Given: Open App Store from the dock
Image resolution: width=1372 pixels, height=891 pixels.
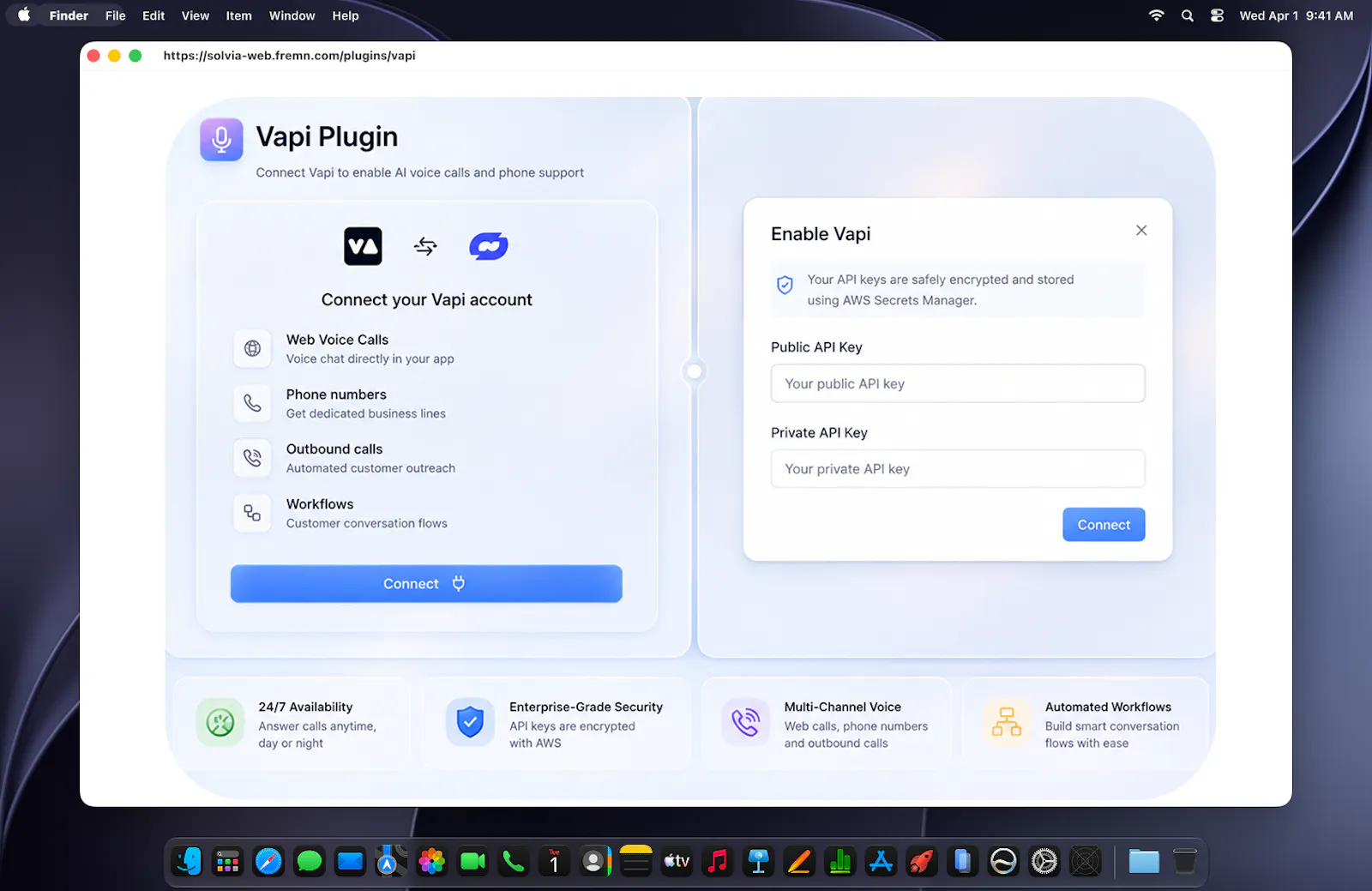Looking at the screenshot, I should point(881,861).
